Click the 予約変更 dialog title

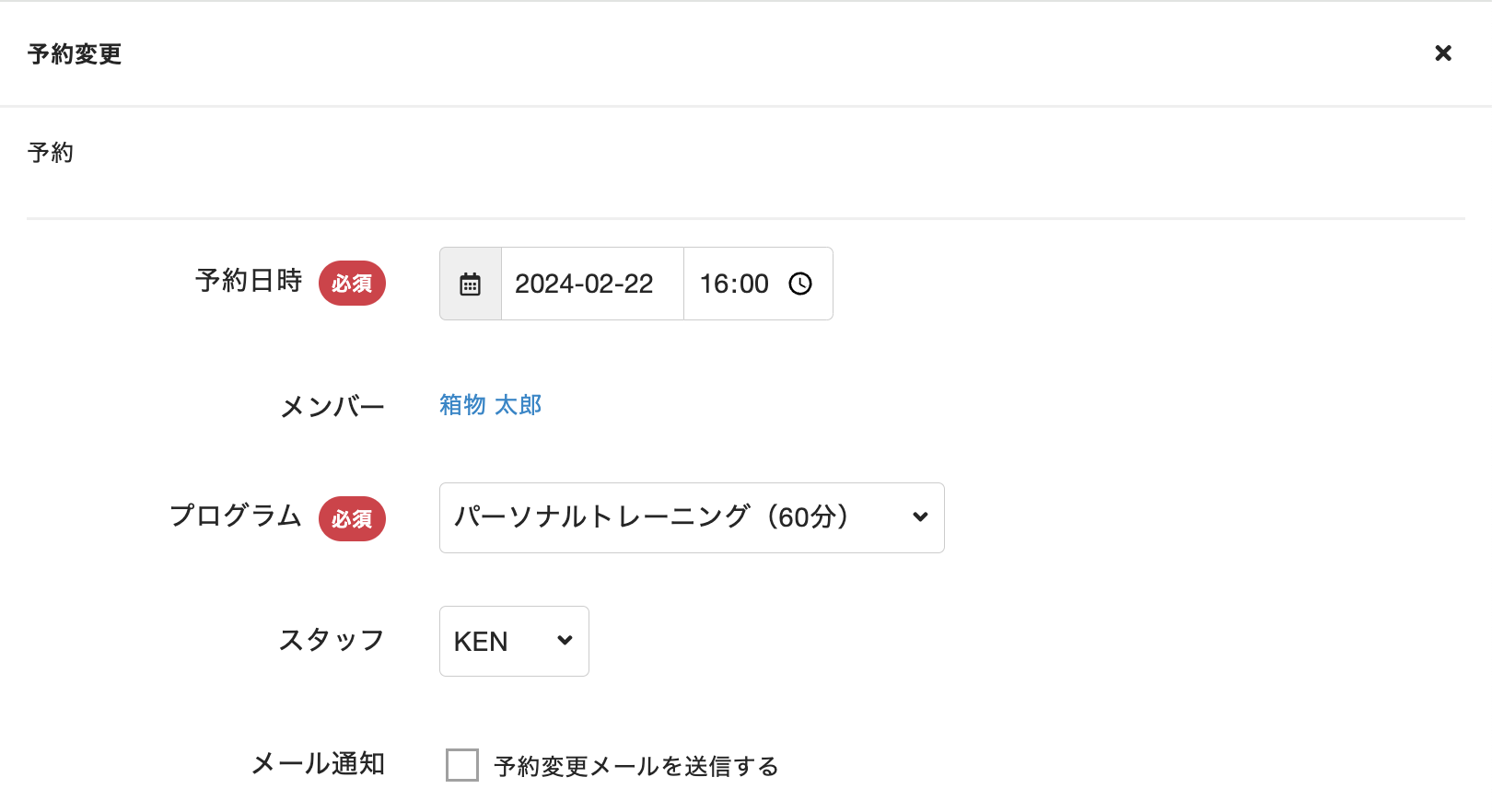pos(75,54)
